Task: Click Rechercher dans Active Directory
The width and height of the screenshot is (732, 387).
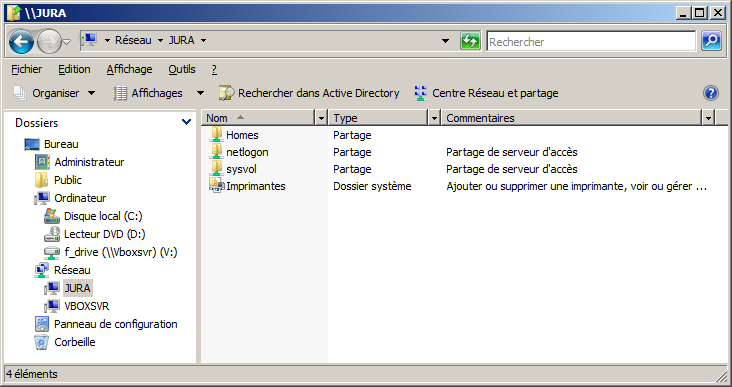Action: [x=310, y=93]
